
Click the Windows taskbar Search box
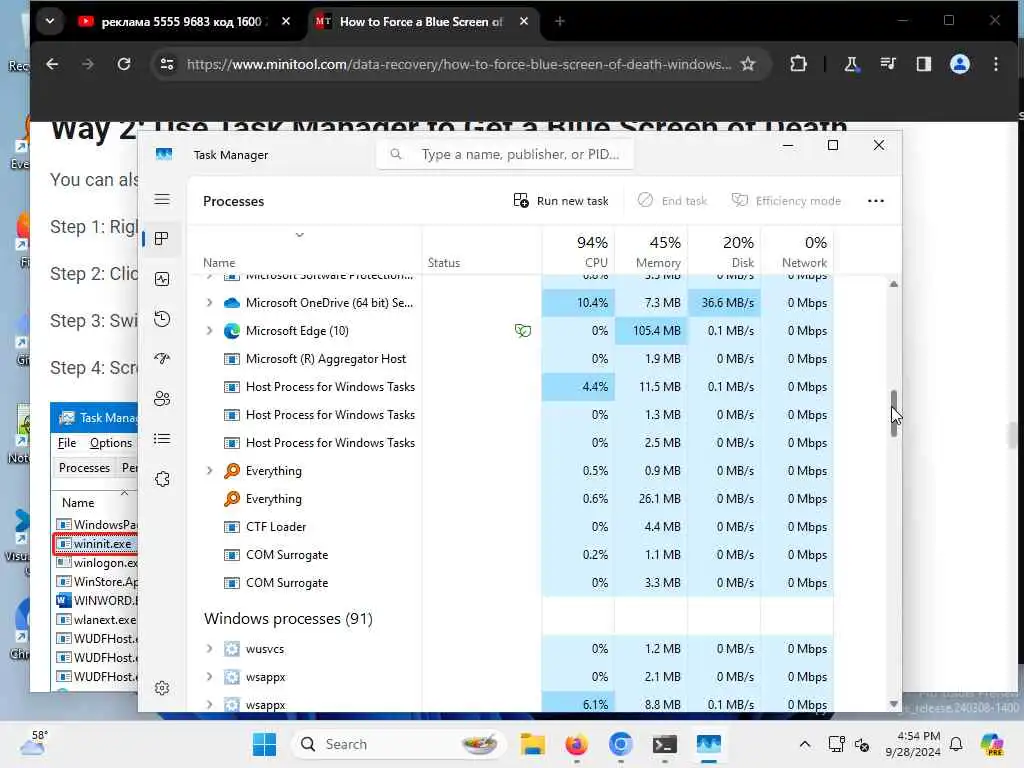tap(397, 744)
